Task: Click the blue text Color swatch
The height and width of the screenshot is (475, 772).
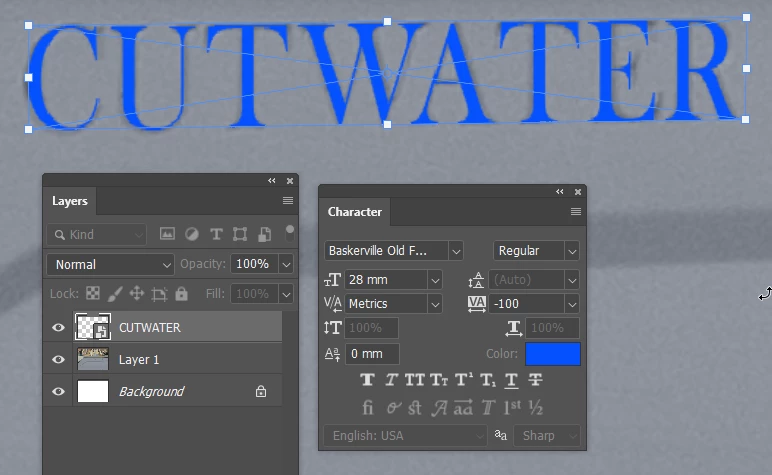Action: tap(552, 354)
